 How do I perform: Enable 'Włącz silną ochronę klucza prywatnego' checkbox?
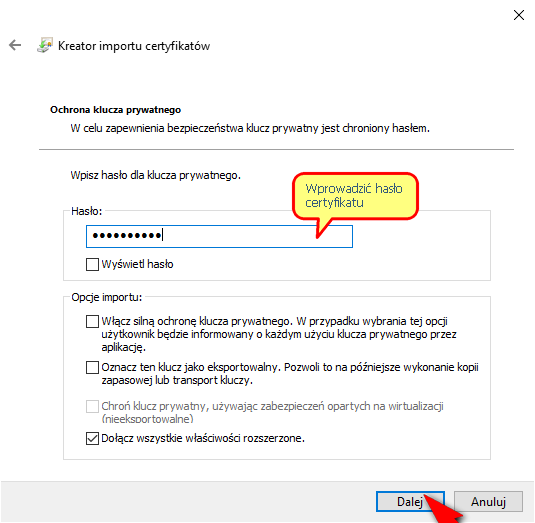click(92, 321)
